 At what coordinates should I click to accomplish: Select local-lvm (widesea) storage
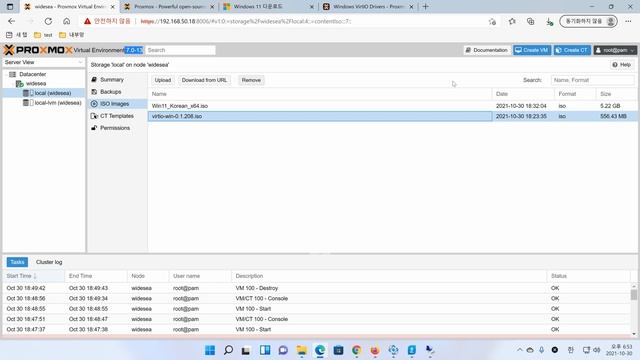58,103
